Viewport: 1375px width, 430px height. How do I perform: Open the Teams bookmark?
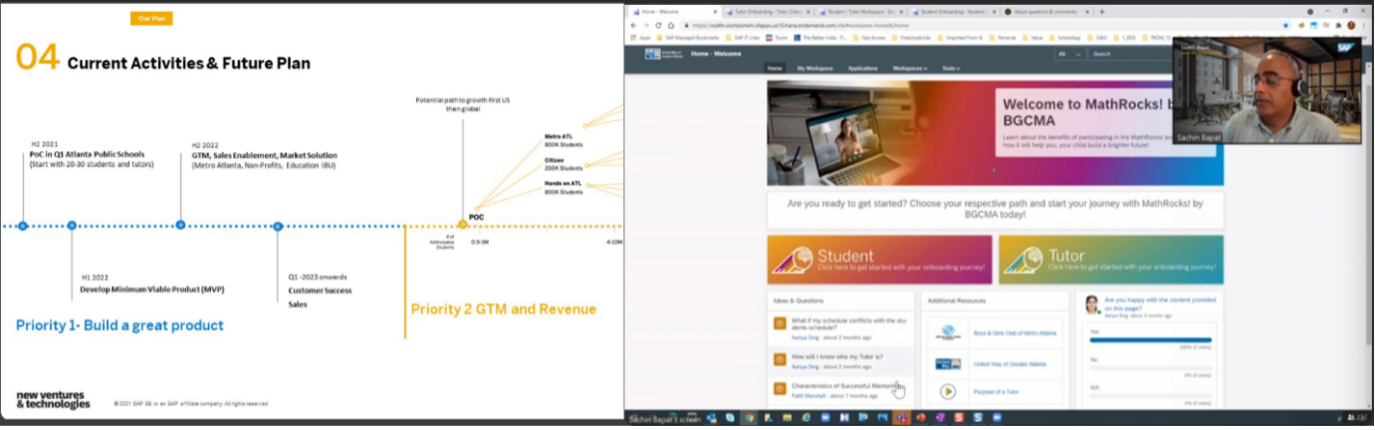776,38
